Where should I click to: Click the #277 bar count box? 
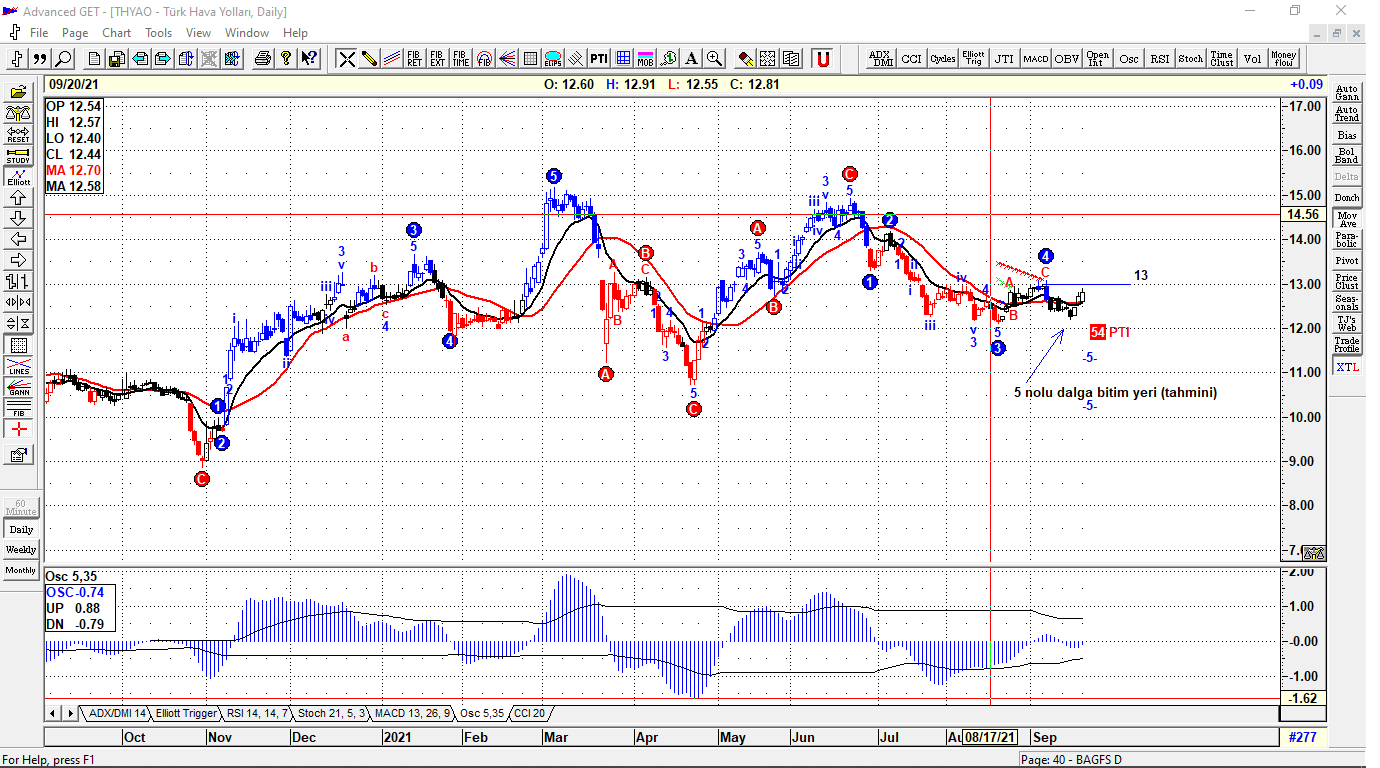(1304, 738)
